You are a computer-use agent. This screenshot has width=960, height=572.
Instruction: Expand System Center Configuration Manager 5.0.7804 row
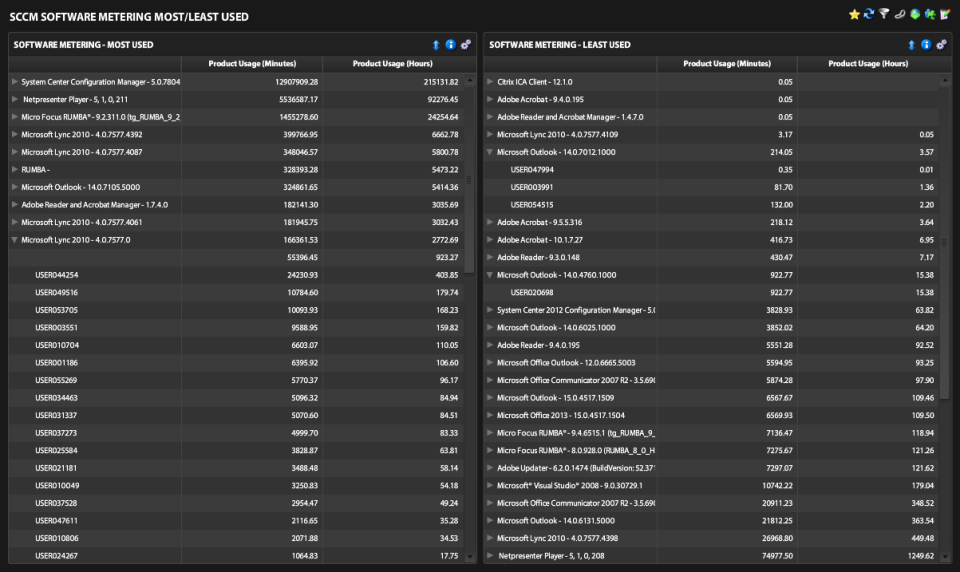tap(15, 81)
